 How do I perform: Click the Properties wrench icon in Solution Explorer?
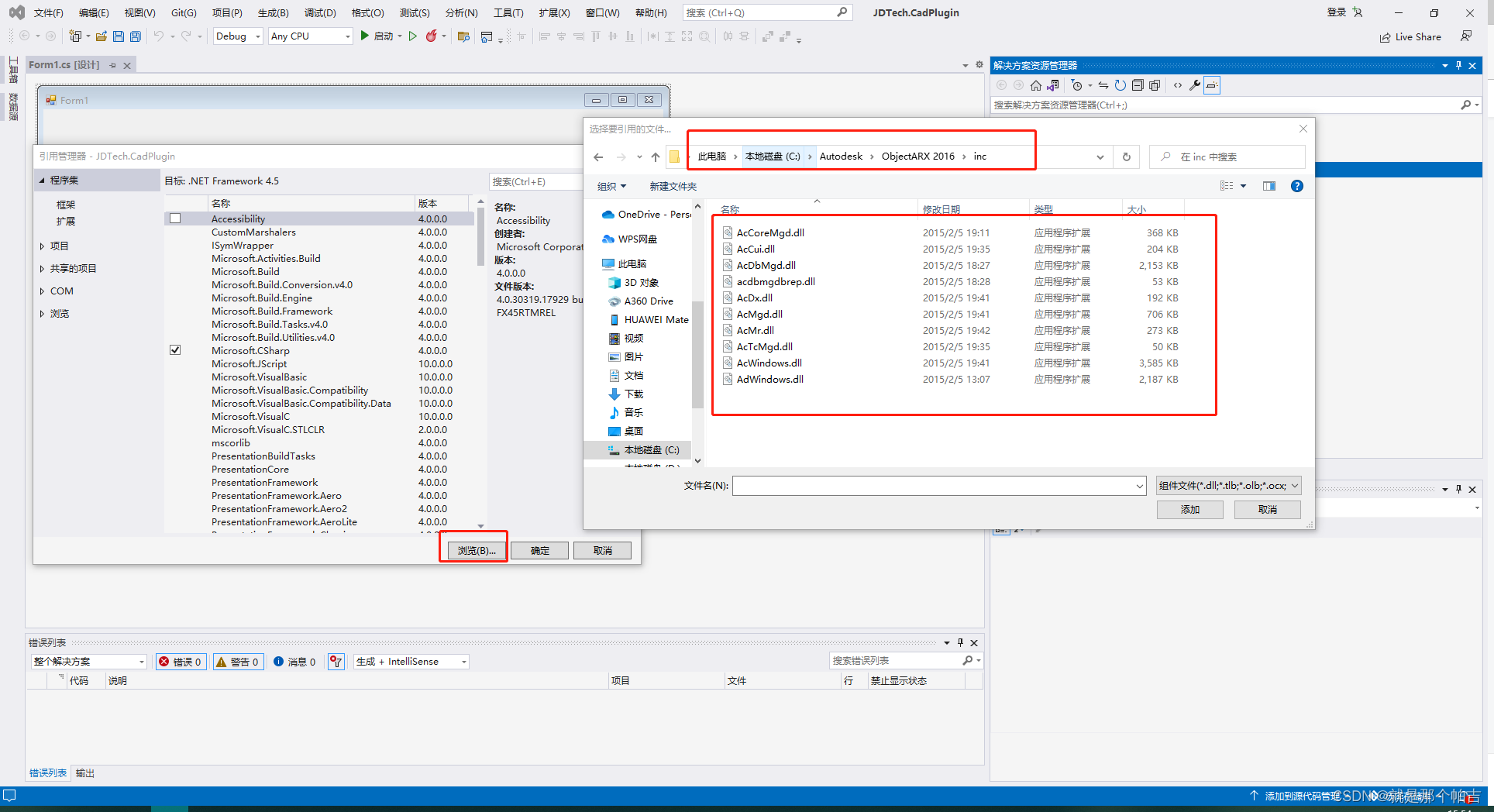1195,85
